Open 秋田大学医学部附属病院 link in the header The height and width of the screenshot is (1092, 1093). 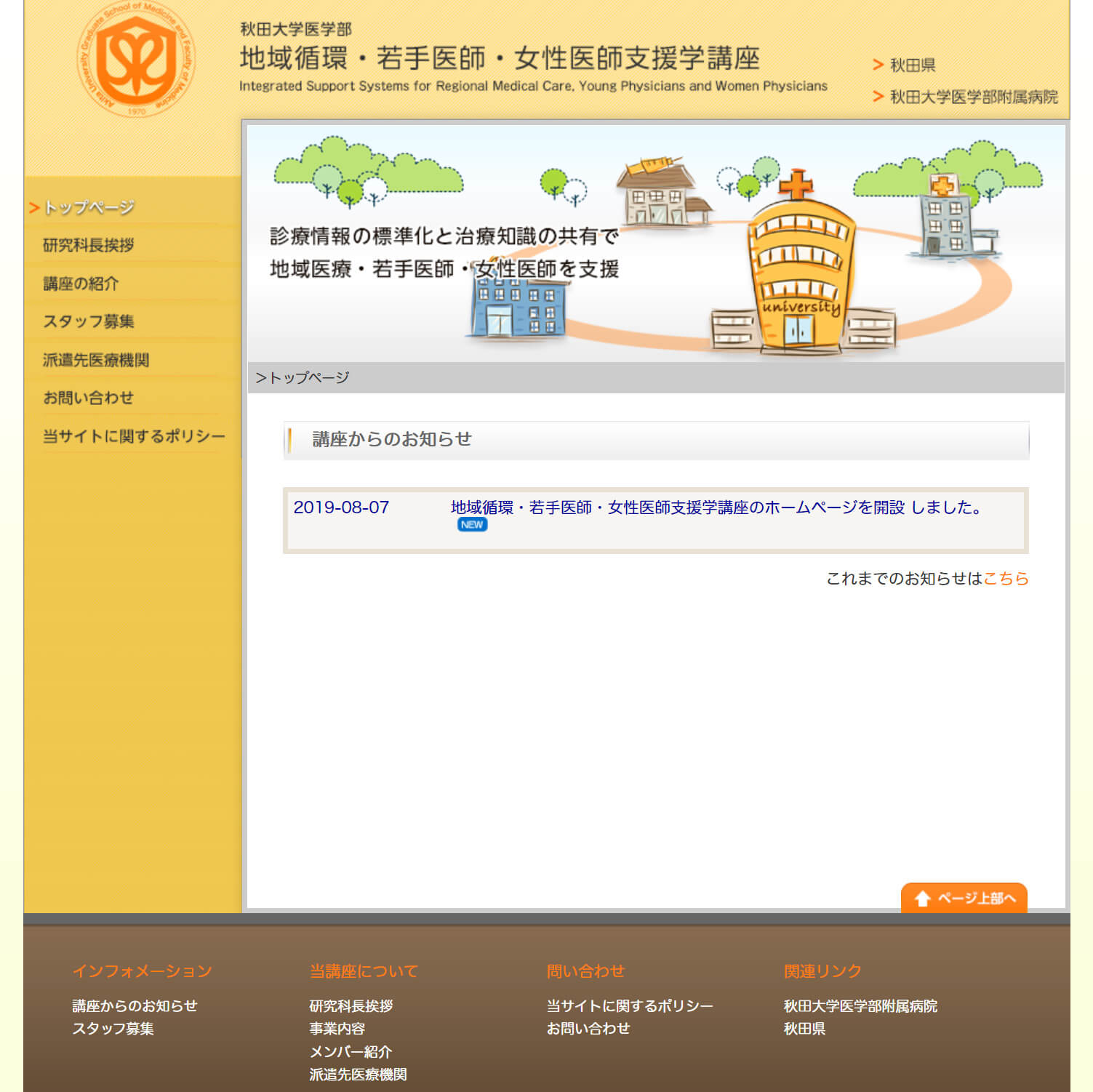coord(974,97)
